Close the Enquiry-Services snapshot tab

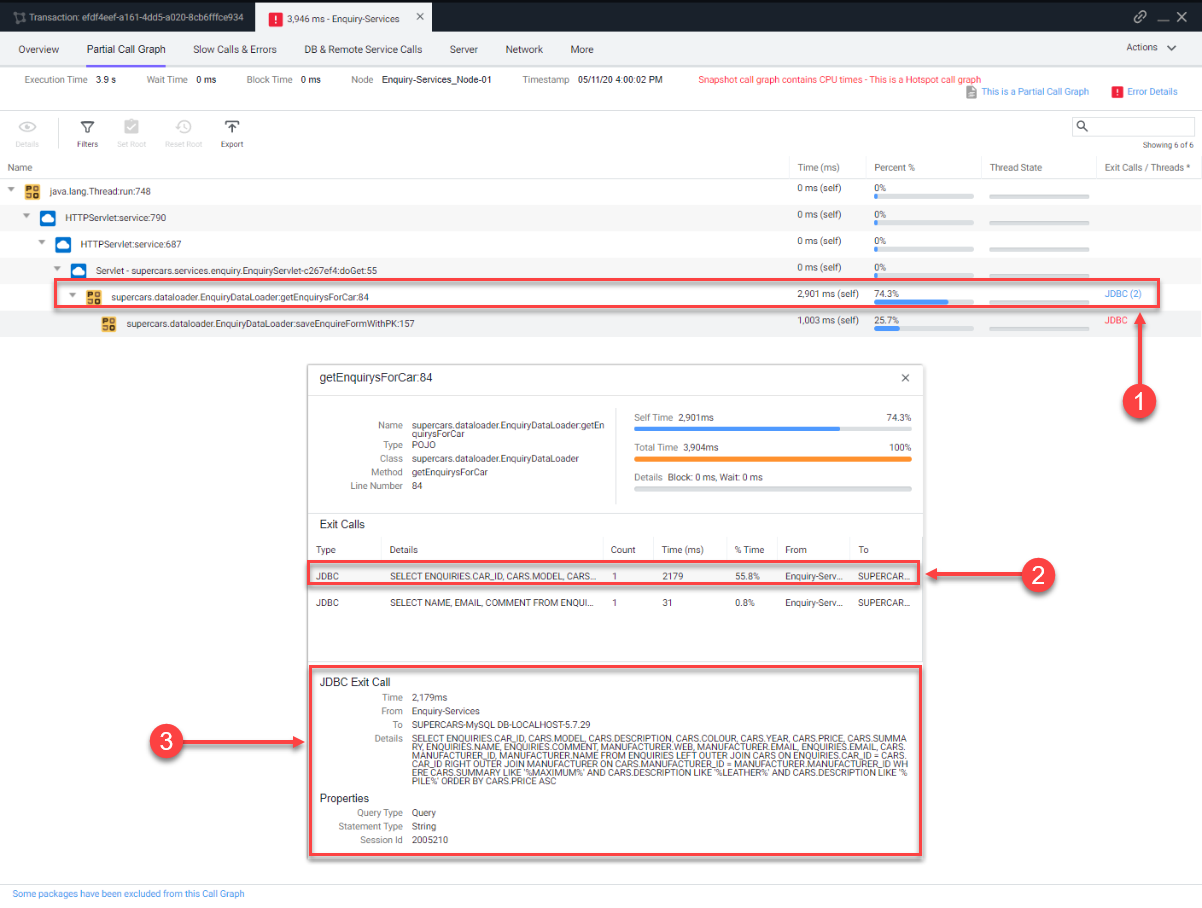point(419,17)
